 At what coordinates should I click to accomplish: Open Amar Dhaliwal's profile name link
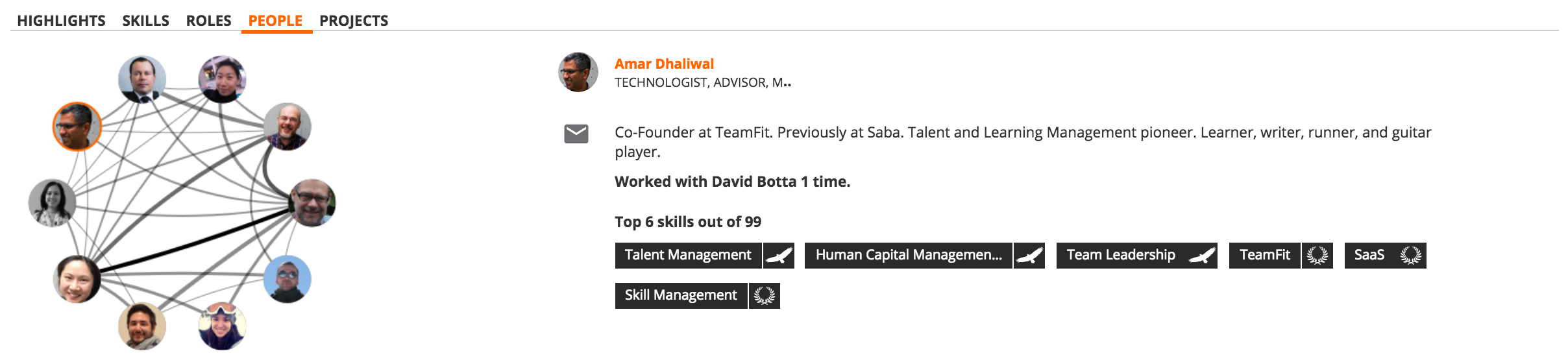pyautogui.click(x=664, y=64)
